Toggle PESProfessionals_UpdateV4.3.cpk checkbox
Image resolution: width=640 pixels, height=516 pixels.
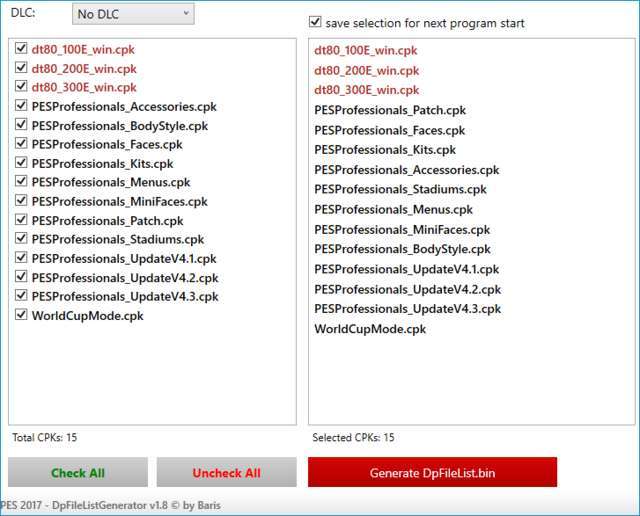coord(21,296)
